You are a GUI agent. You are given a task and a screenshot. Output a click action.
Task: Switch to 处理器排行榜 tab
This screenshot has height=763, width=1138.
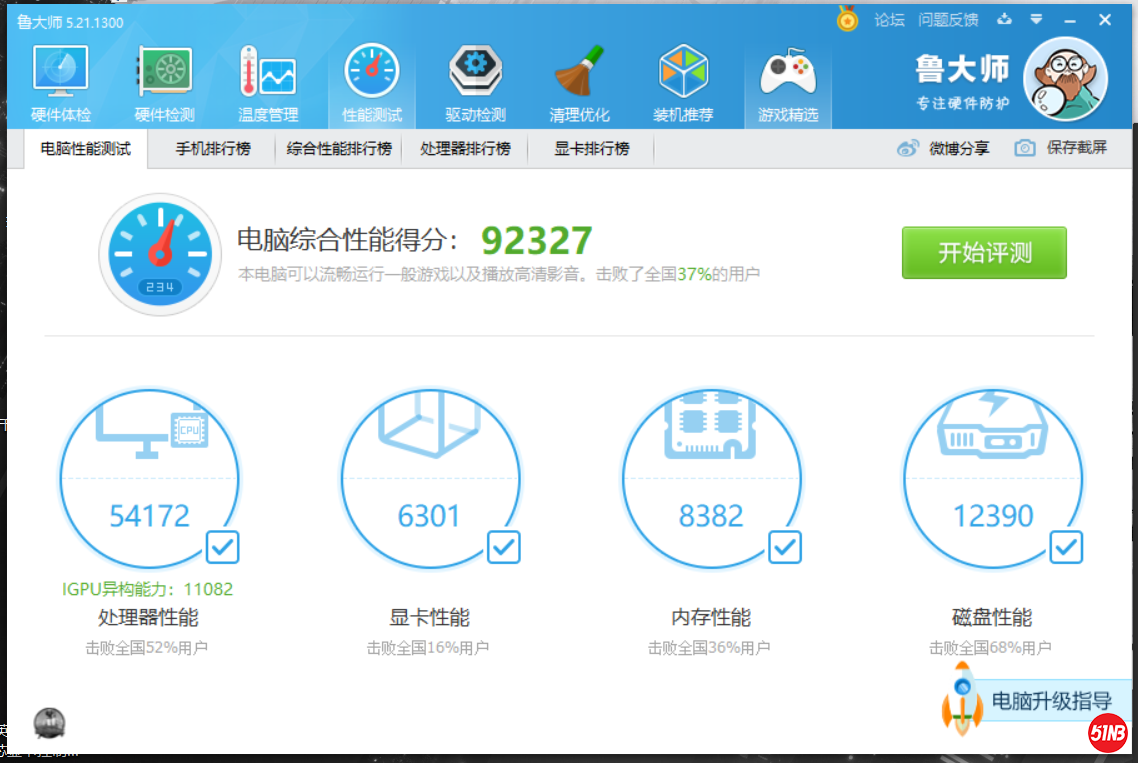coord(465,149)
